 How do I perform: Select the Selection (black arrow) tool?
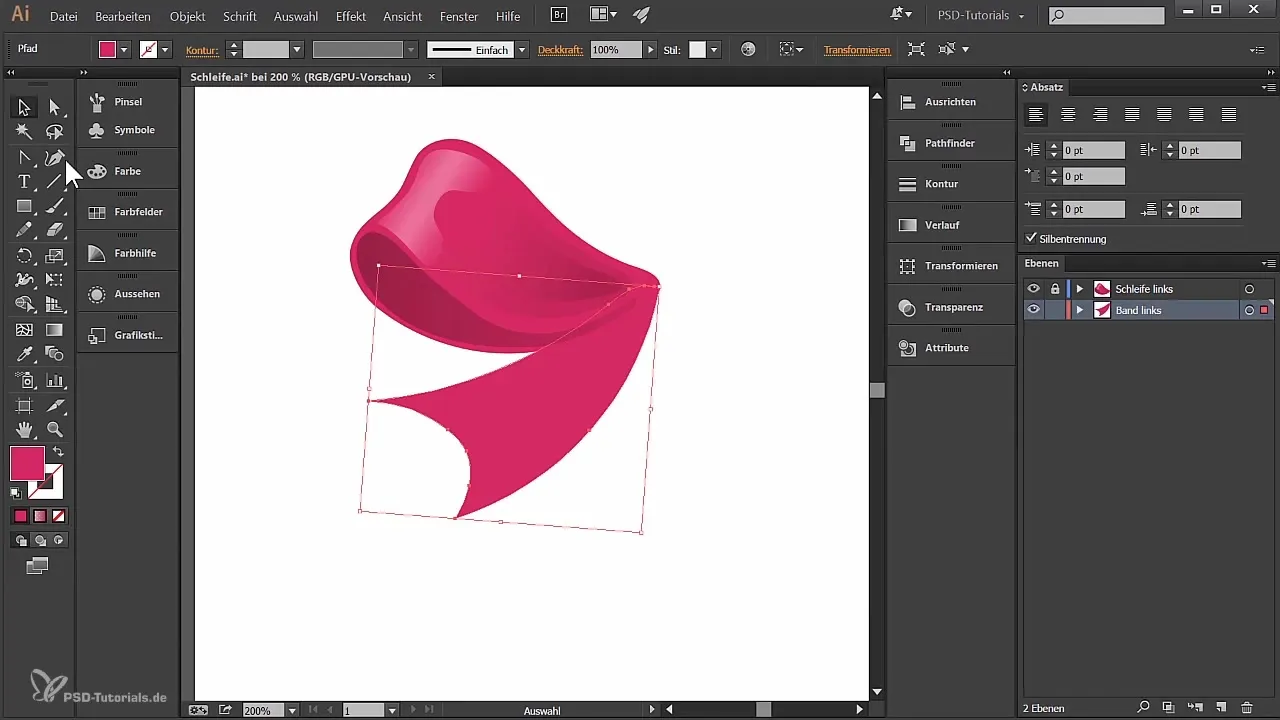24,107
